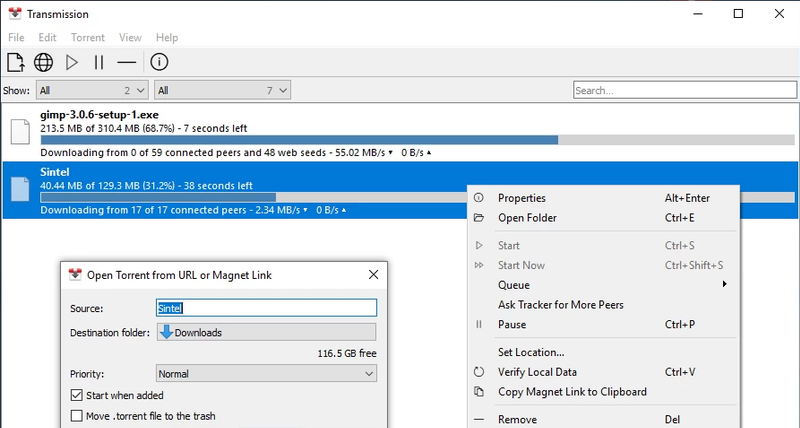Viewport: 800px width, 428px height.
Task: Click the Search torrents input field
Action: point(685,90)
